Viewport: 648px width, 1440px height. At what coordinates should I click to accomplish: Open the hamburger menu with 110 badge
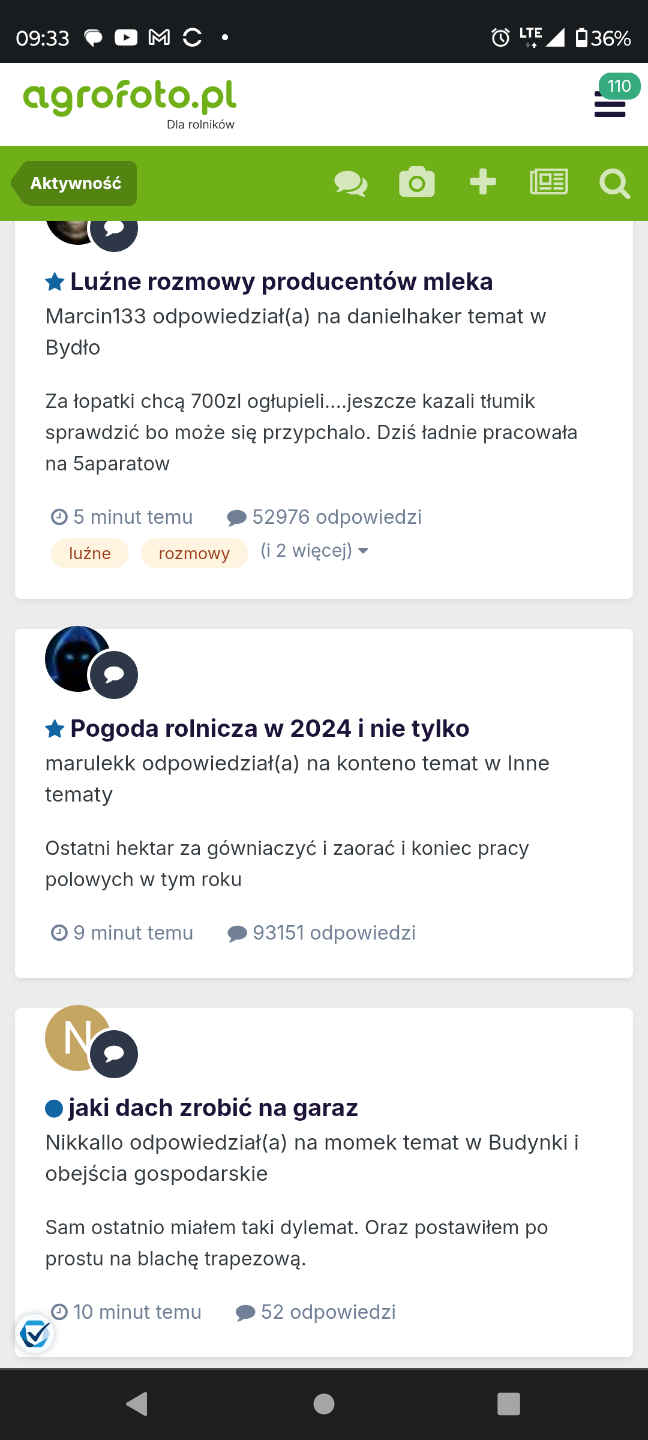click(x=610, y=104)
